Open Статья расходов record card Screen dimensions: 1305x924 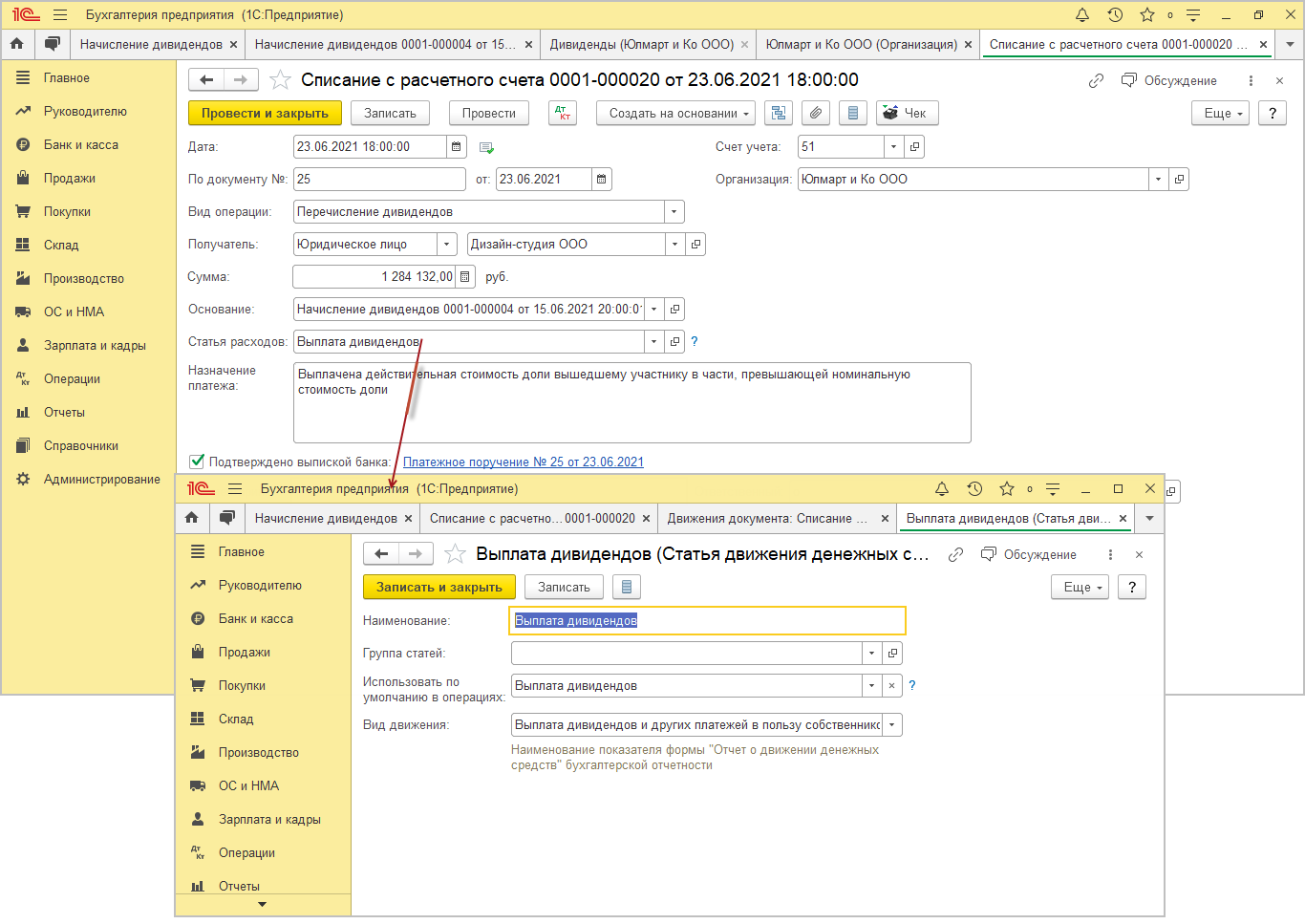[x=674, y=341]
